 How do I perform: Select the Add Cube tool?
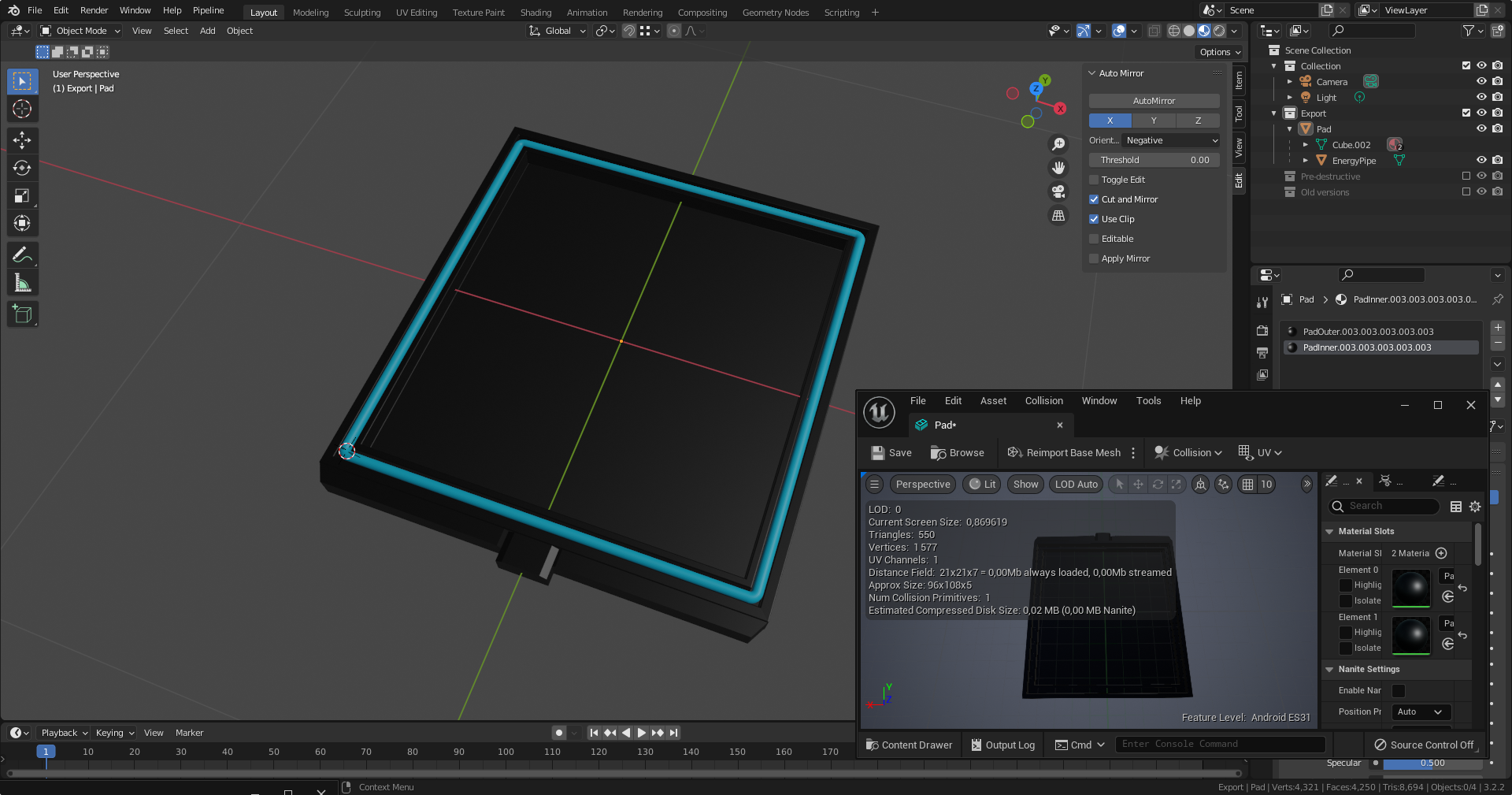[22, 314]
